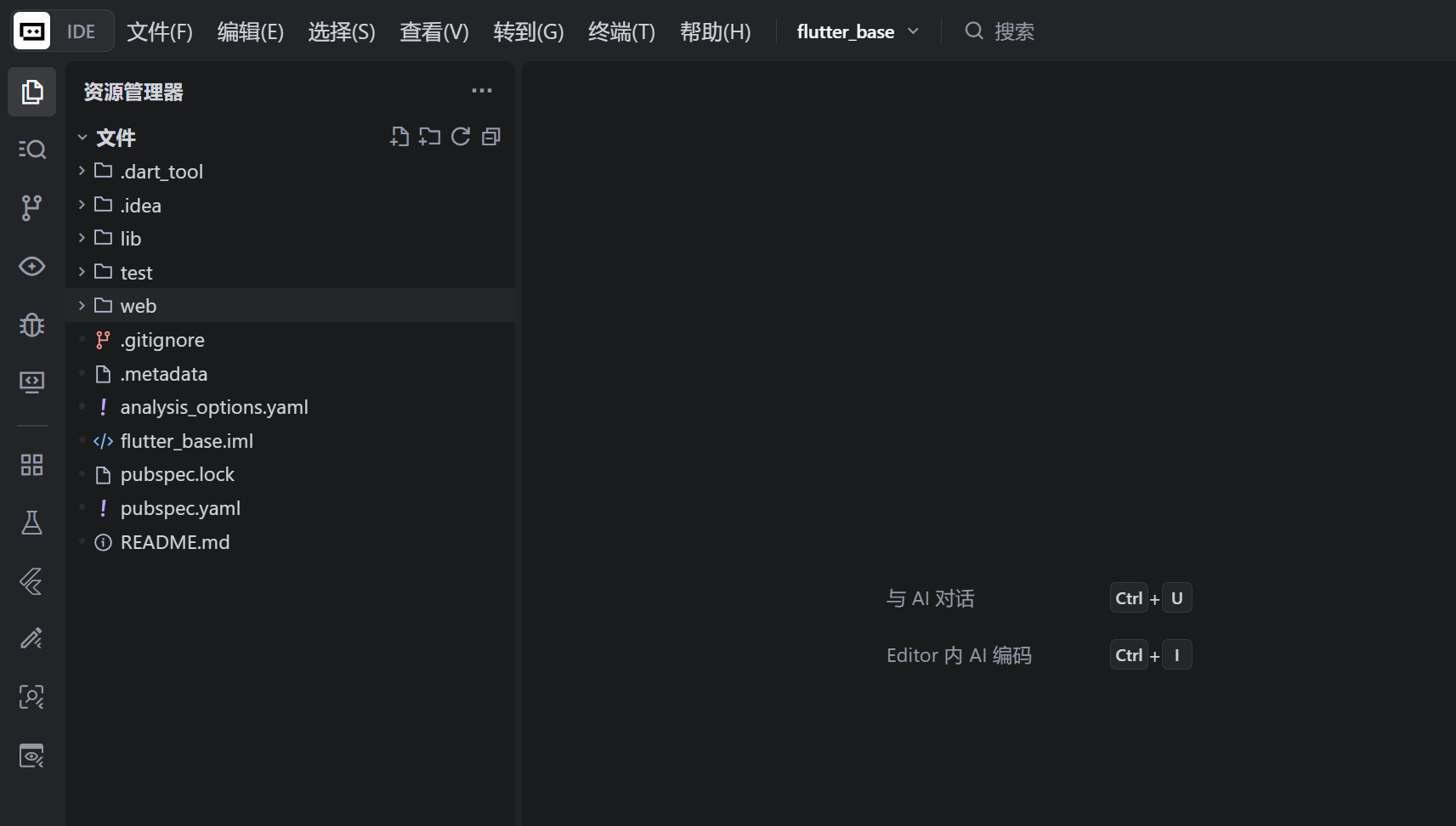Viewport: 1456px width, 826px height.
Task: Create a new folder in Explorer
Action: (x=429, y=136)
